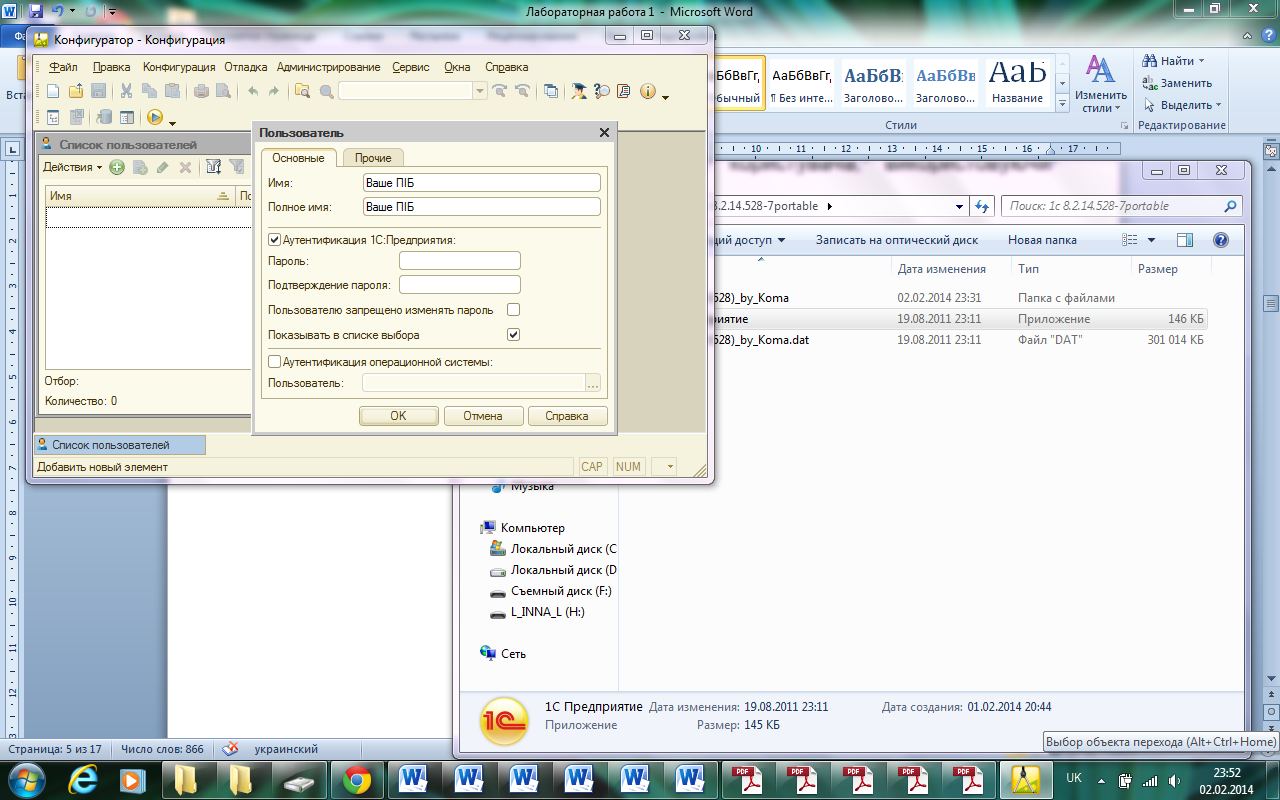
Task: Click the Copy user icon in list toolbar
Action: tap(140, 167)
